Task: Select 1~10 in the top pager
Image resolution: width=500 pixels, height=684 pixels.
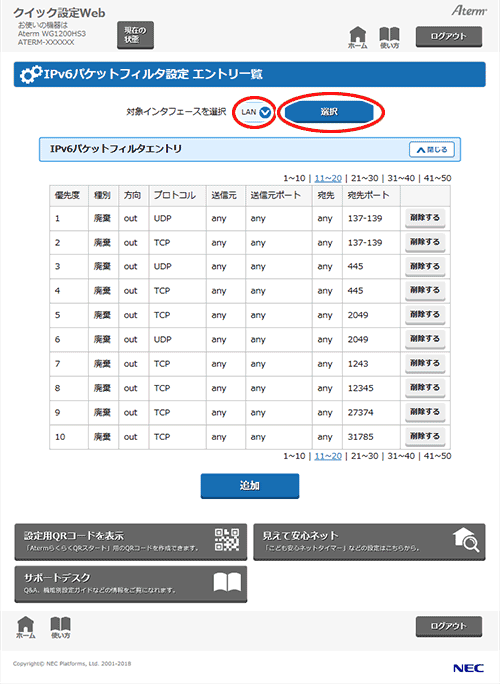Action: (294, 178)
